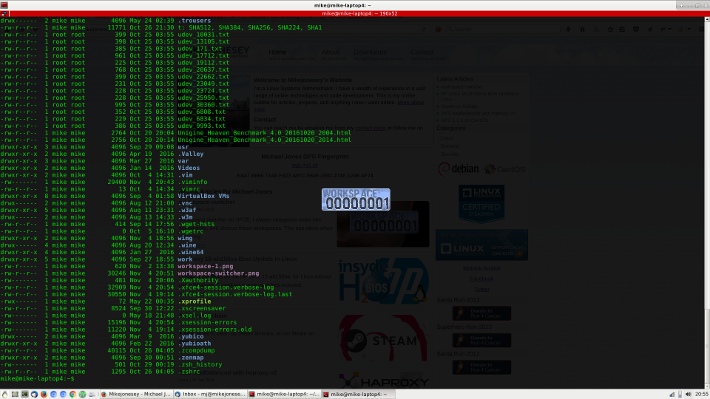Click the 'udev_10031.txt' file name
Screen dimensions: 710x399
tap(203, 35)
